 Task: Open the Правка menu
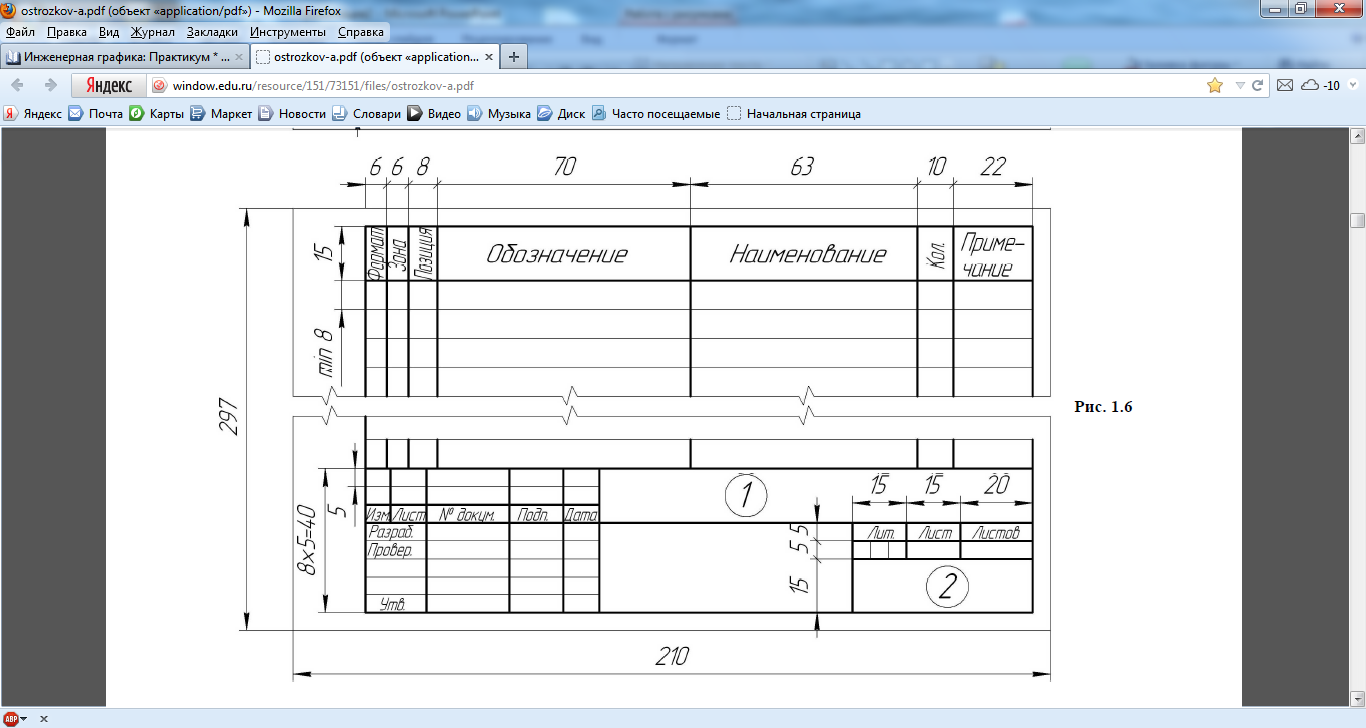(67, 32)
